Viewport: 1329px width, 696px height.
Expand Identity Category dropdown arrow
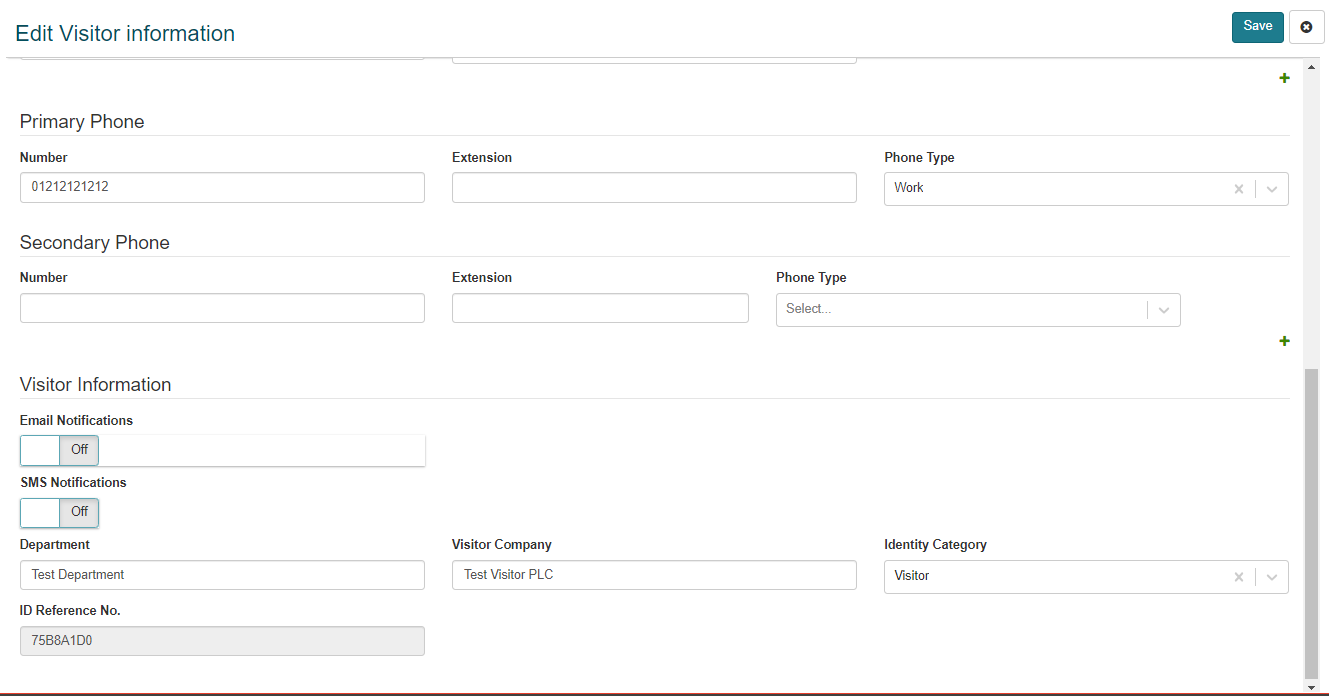(1272, 577)
